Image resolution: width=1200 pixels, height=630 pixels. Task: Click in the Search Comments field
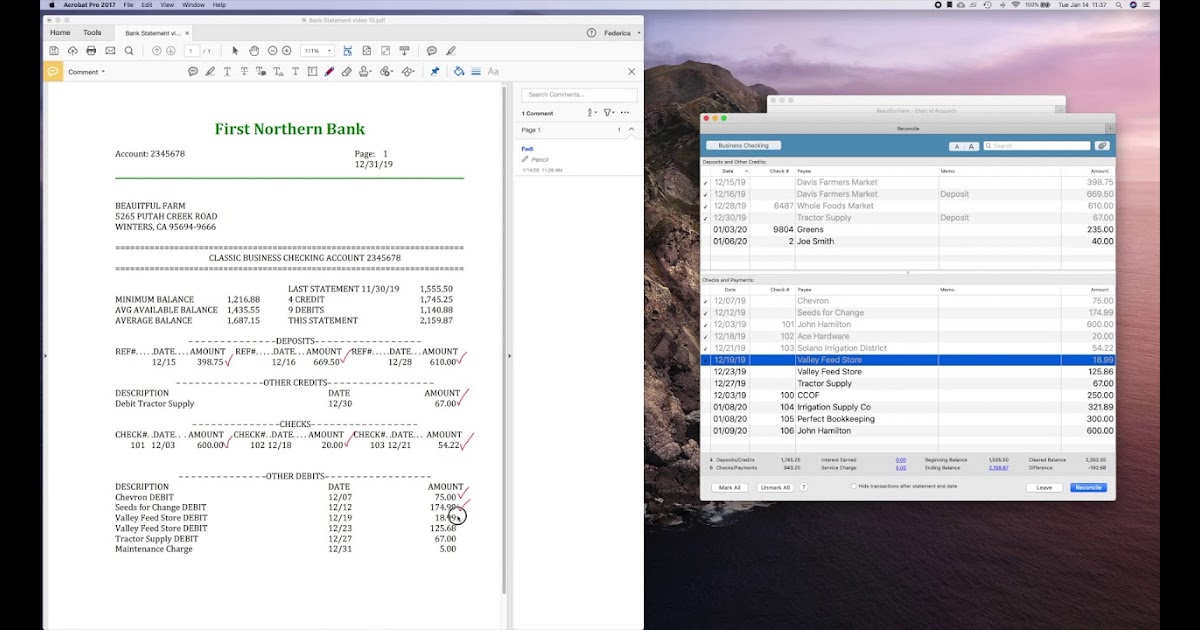pos(580,95)
